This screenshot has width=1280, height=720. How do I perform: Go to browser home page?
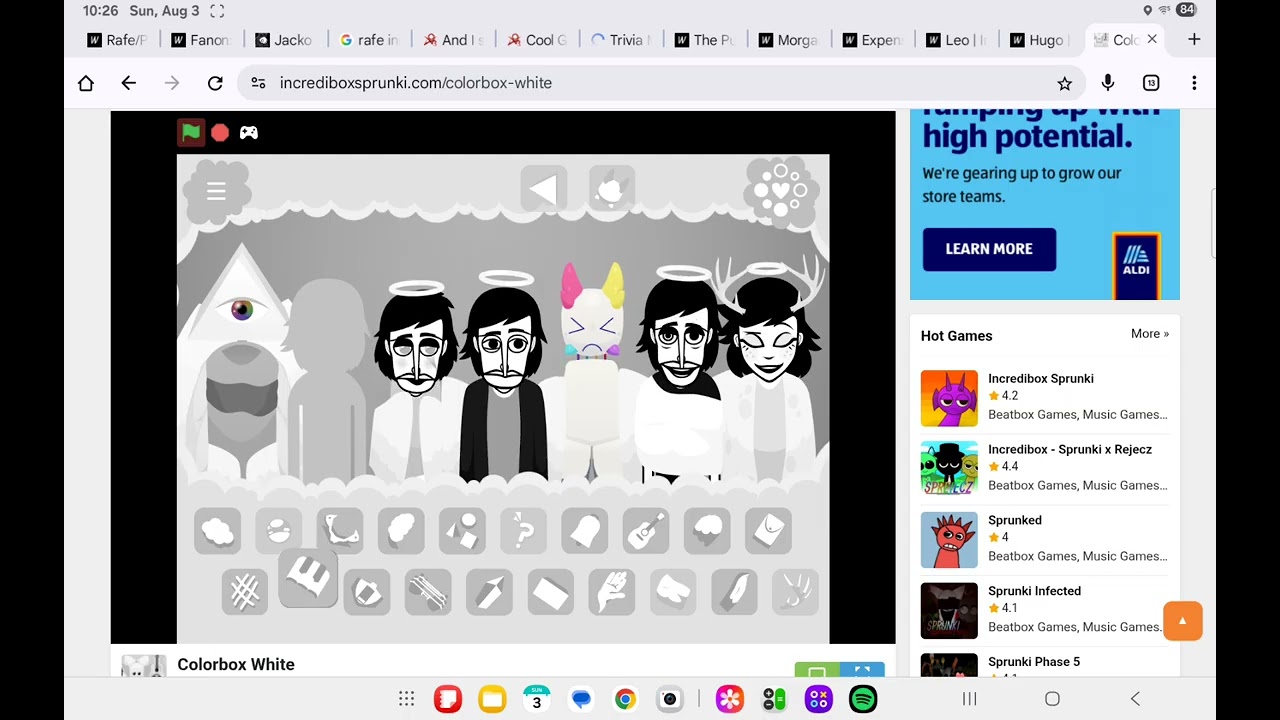pos(86,83)
